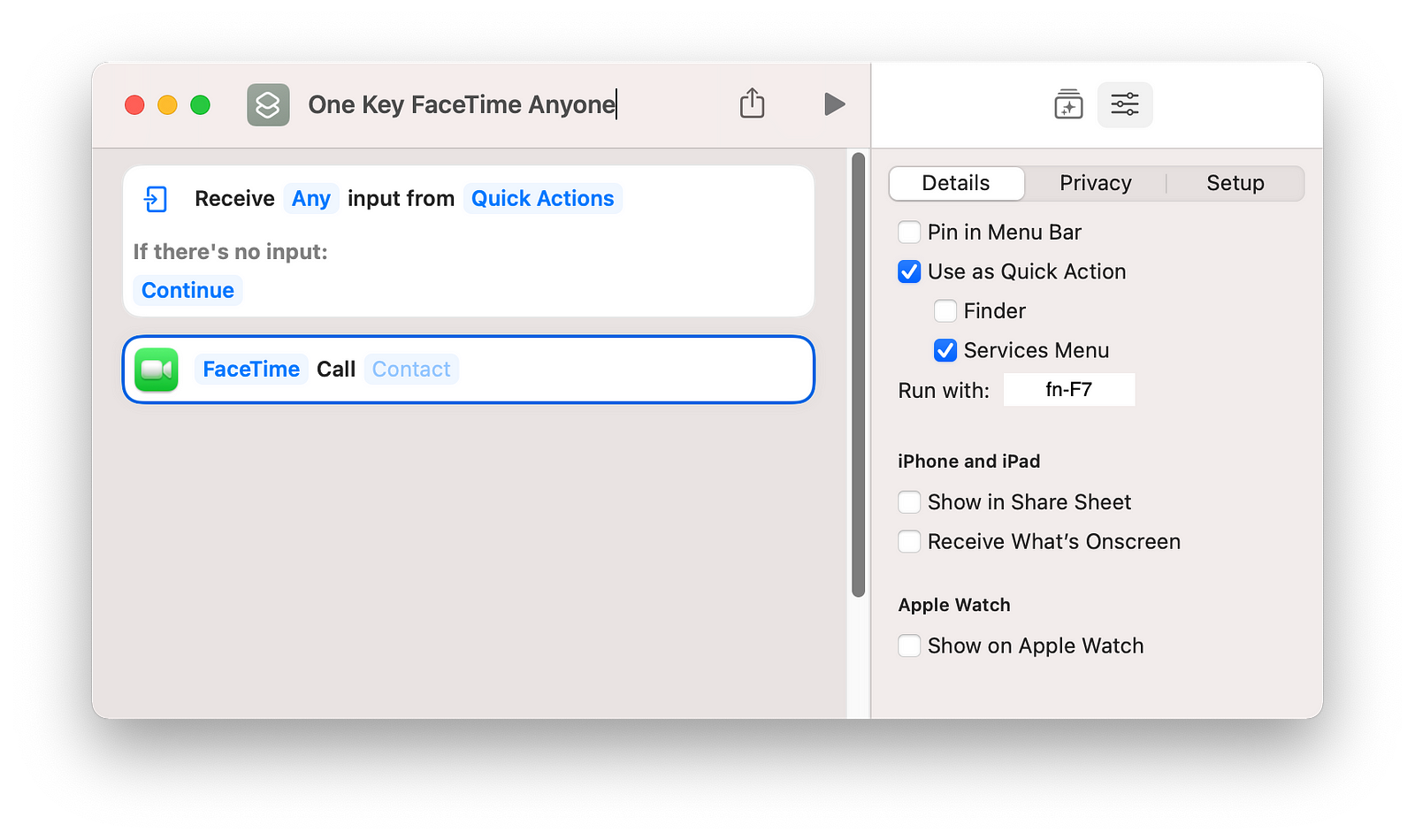Click the editor vertical scrollbar
Image resolution: width=1415 pixels, height=840 pixels.
[x=858, y=375]
